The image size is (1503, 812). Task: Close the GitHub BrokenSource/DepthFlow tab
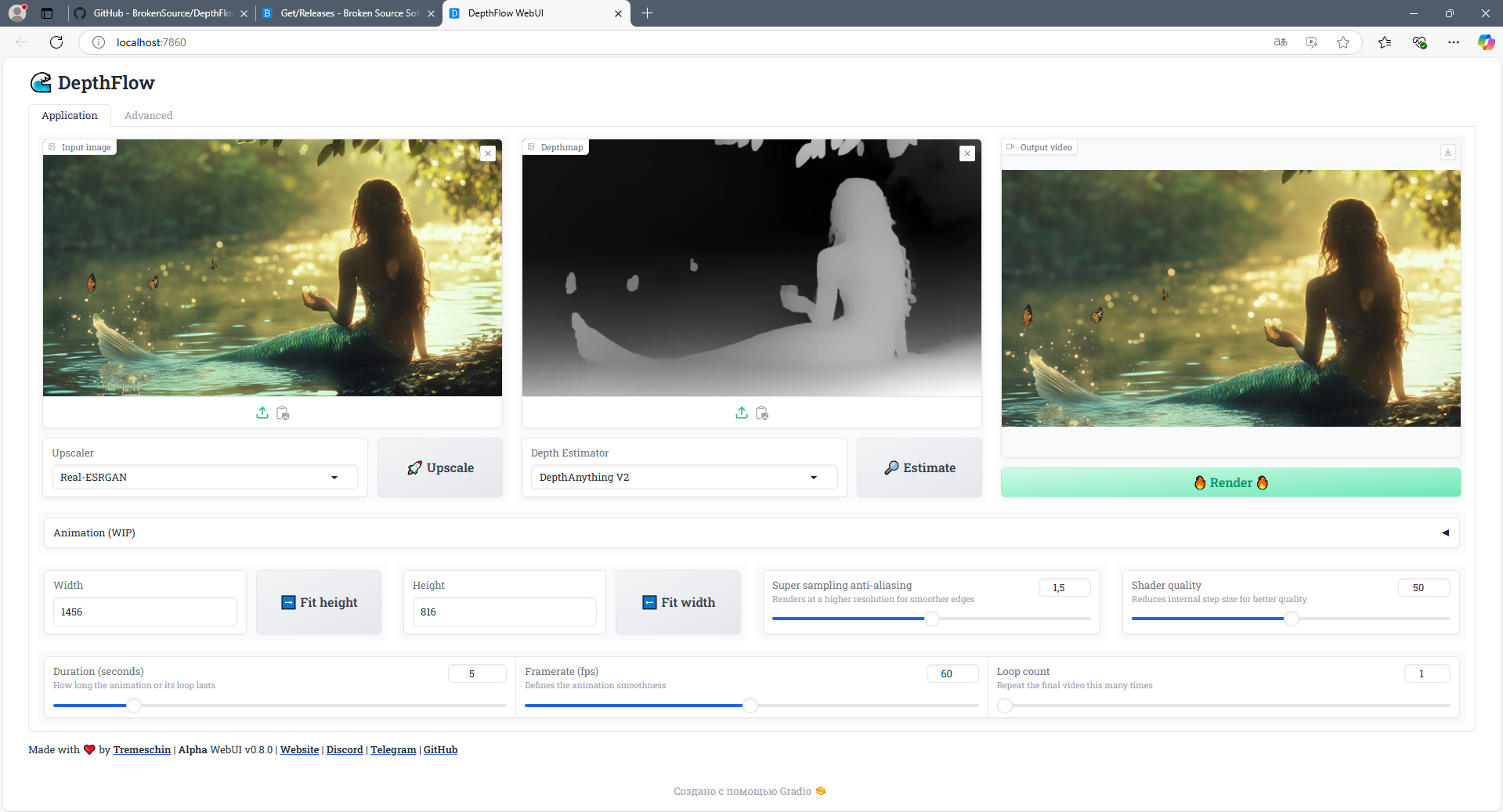244,13
